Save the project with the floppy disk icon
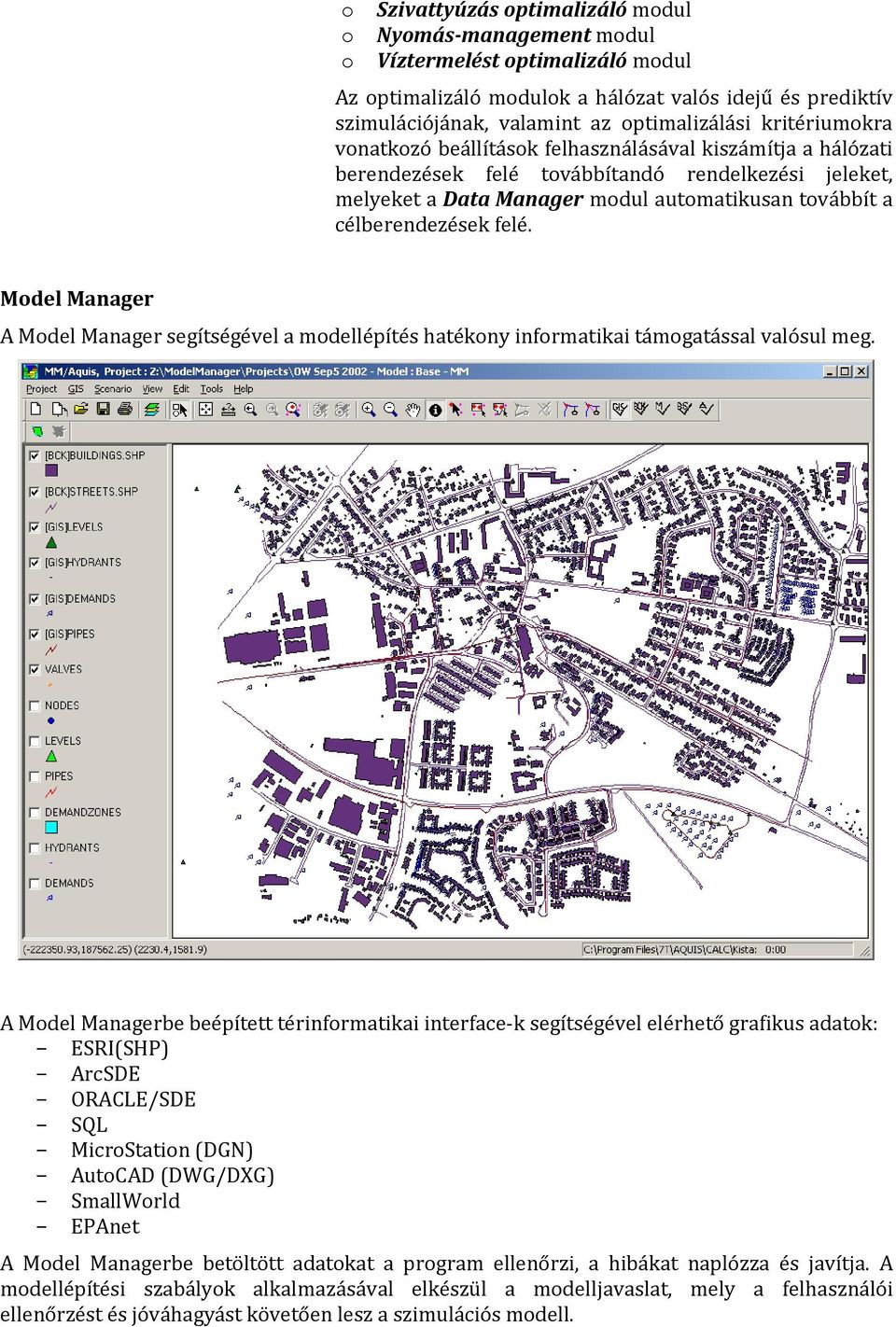This screenshot has width=896, height=1327. point(103,409)
